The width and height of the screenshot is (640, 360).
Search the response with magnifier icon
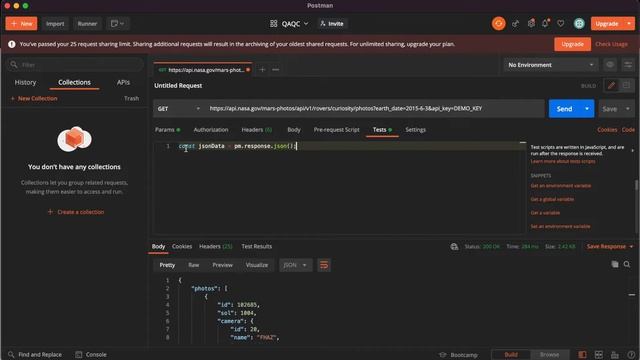click(x=627, y=264)
